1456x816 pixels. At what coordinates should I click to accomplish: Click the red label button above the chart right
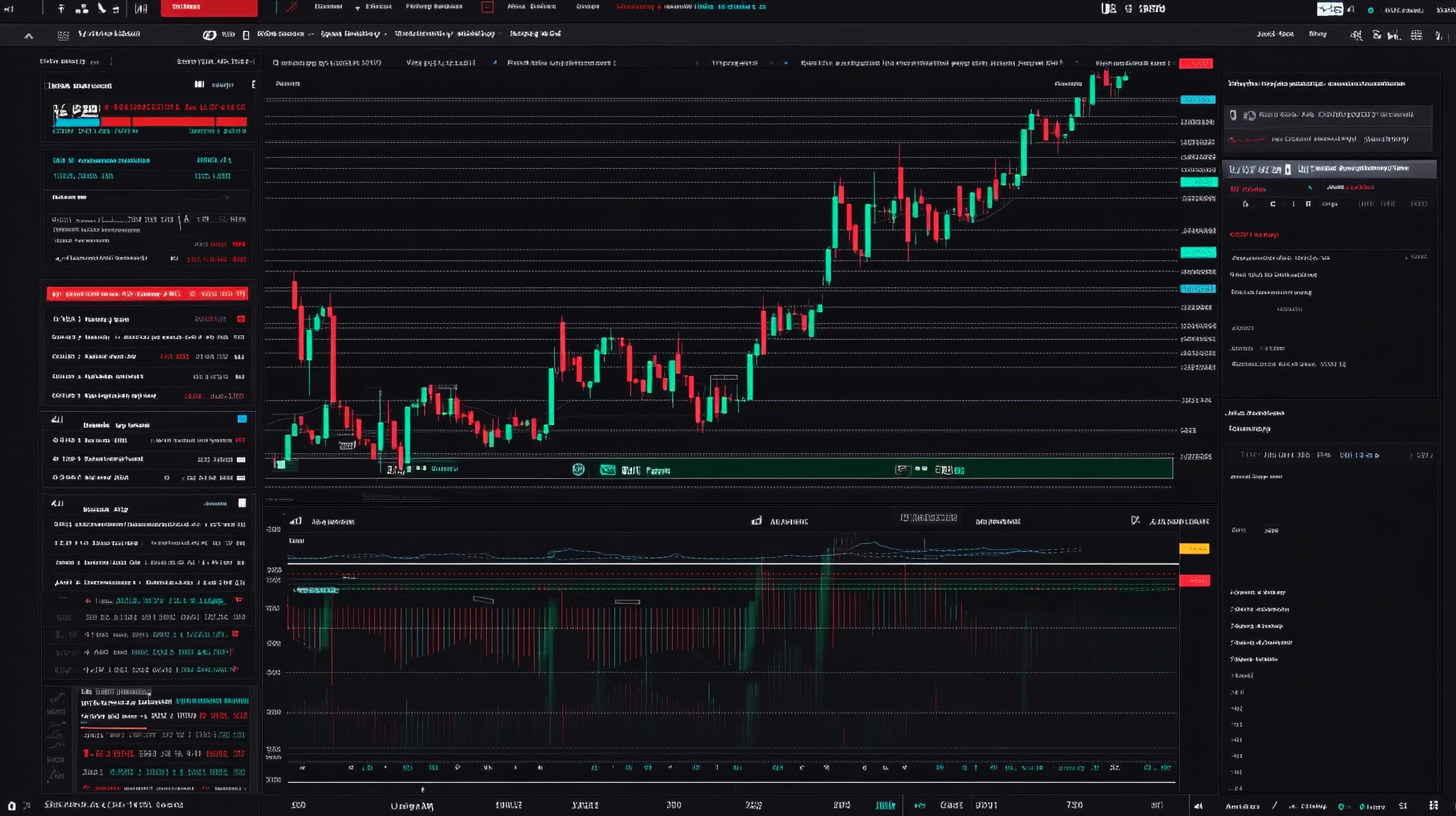click(1195, 64)
